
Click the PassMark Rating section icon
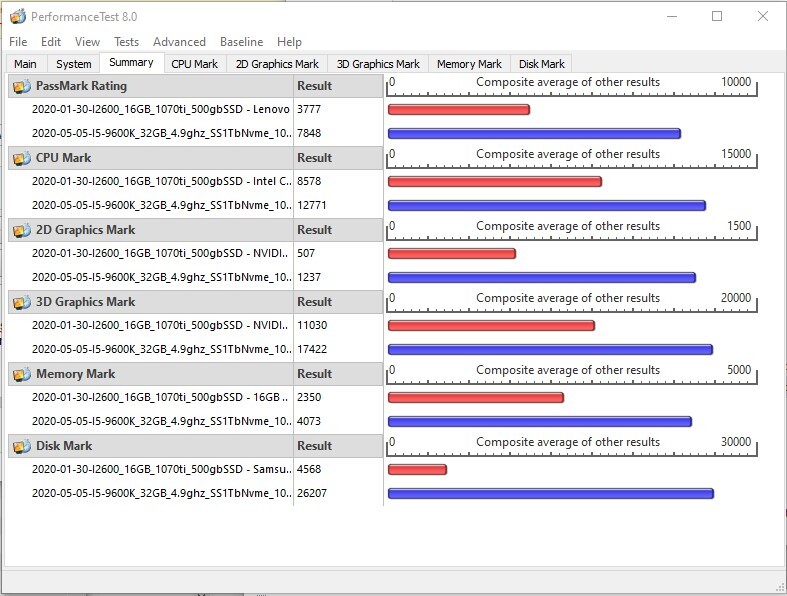point(22,86)
